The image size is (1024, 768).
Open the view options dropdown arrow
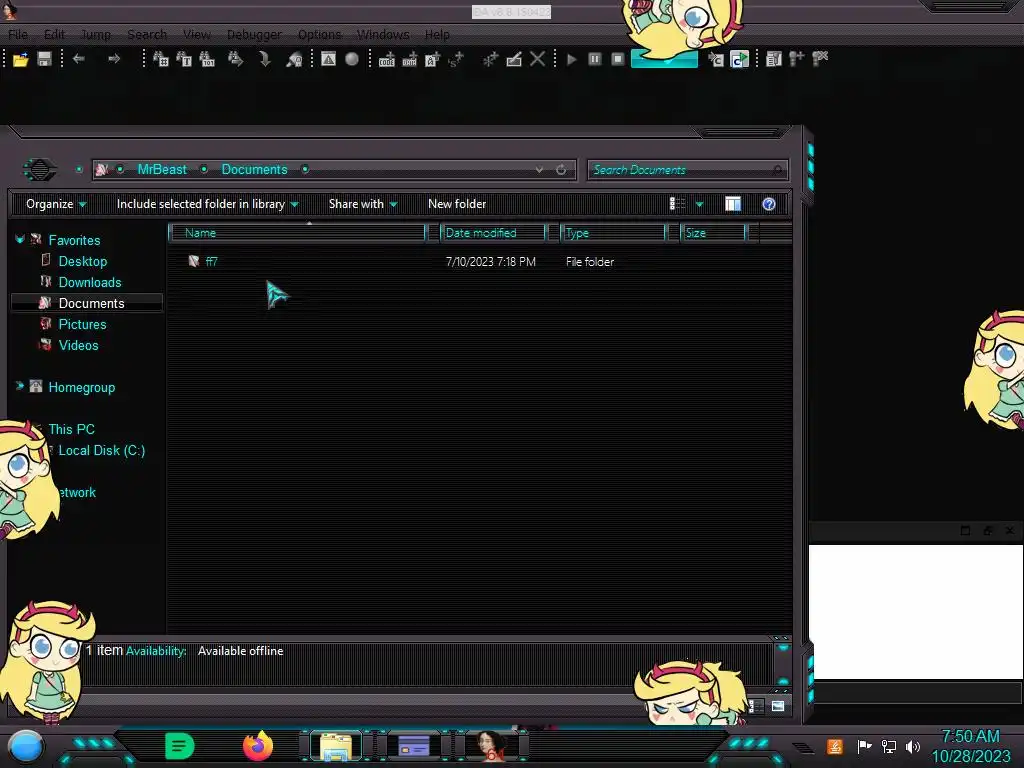pos(699,204)
